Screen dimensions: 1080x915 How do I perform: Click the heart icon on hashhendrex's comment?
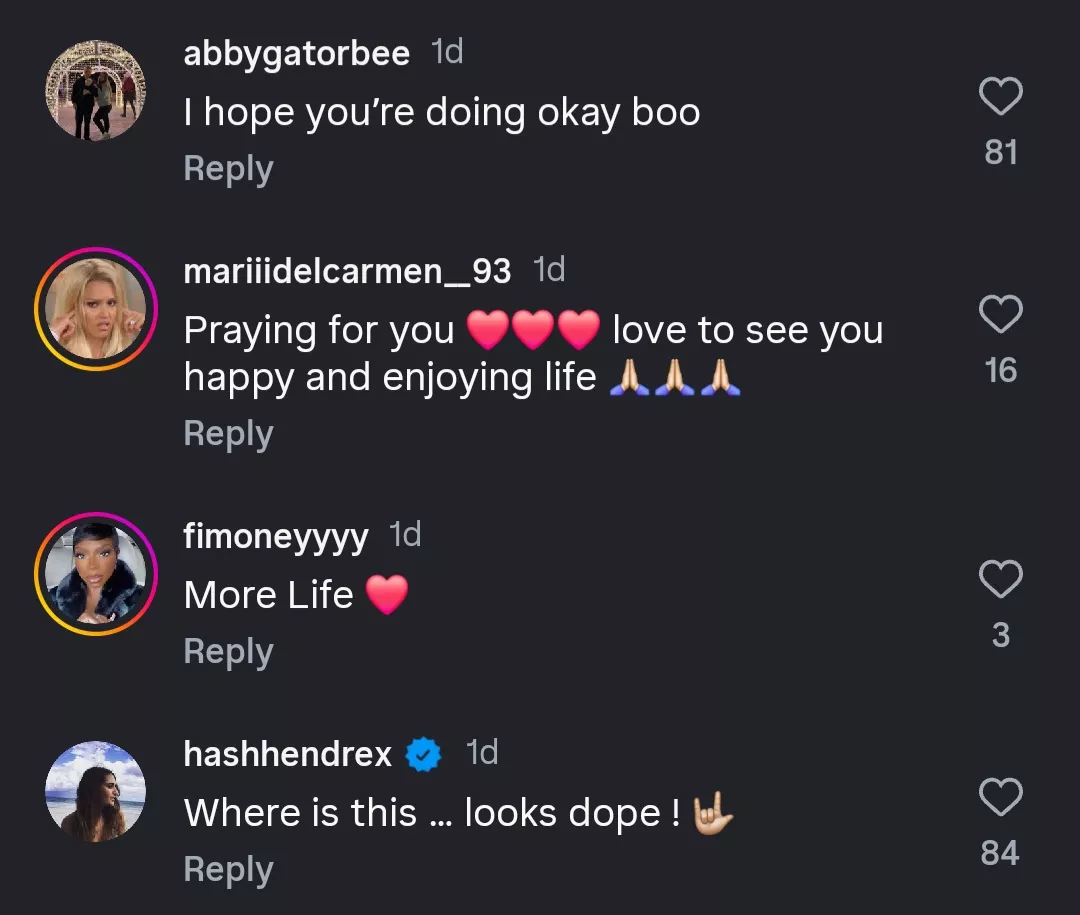click(x=1001, y=796)
